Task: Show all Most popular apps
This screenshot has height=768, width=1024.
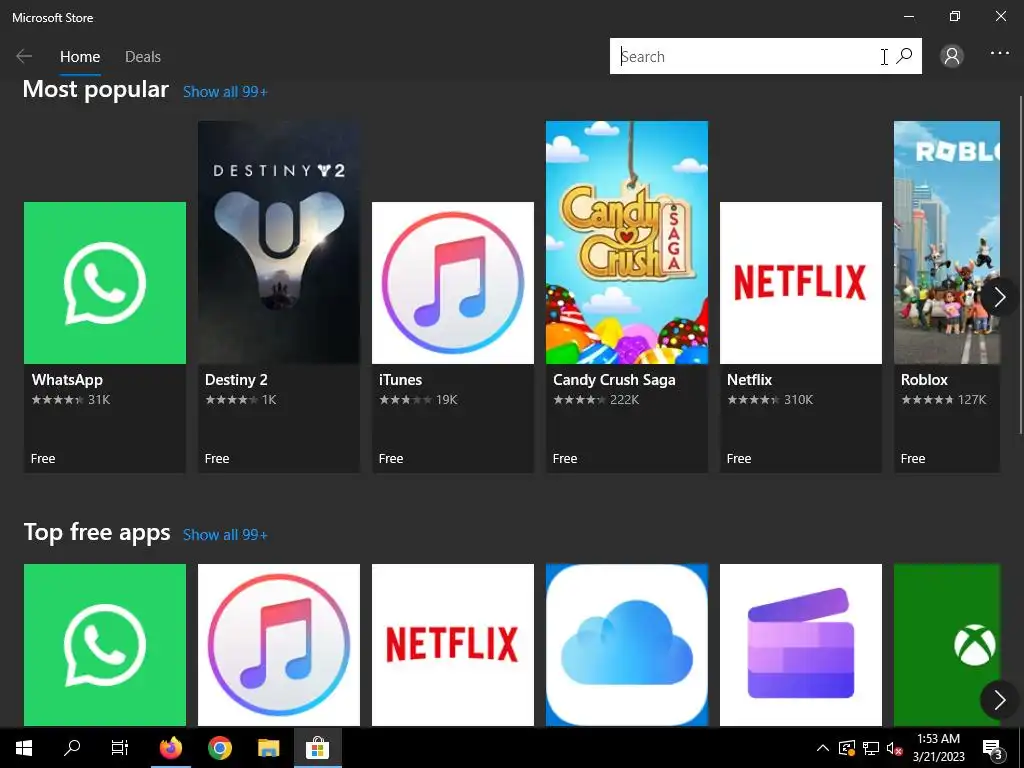Action: (x=225, y=91)
